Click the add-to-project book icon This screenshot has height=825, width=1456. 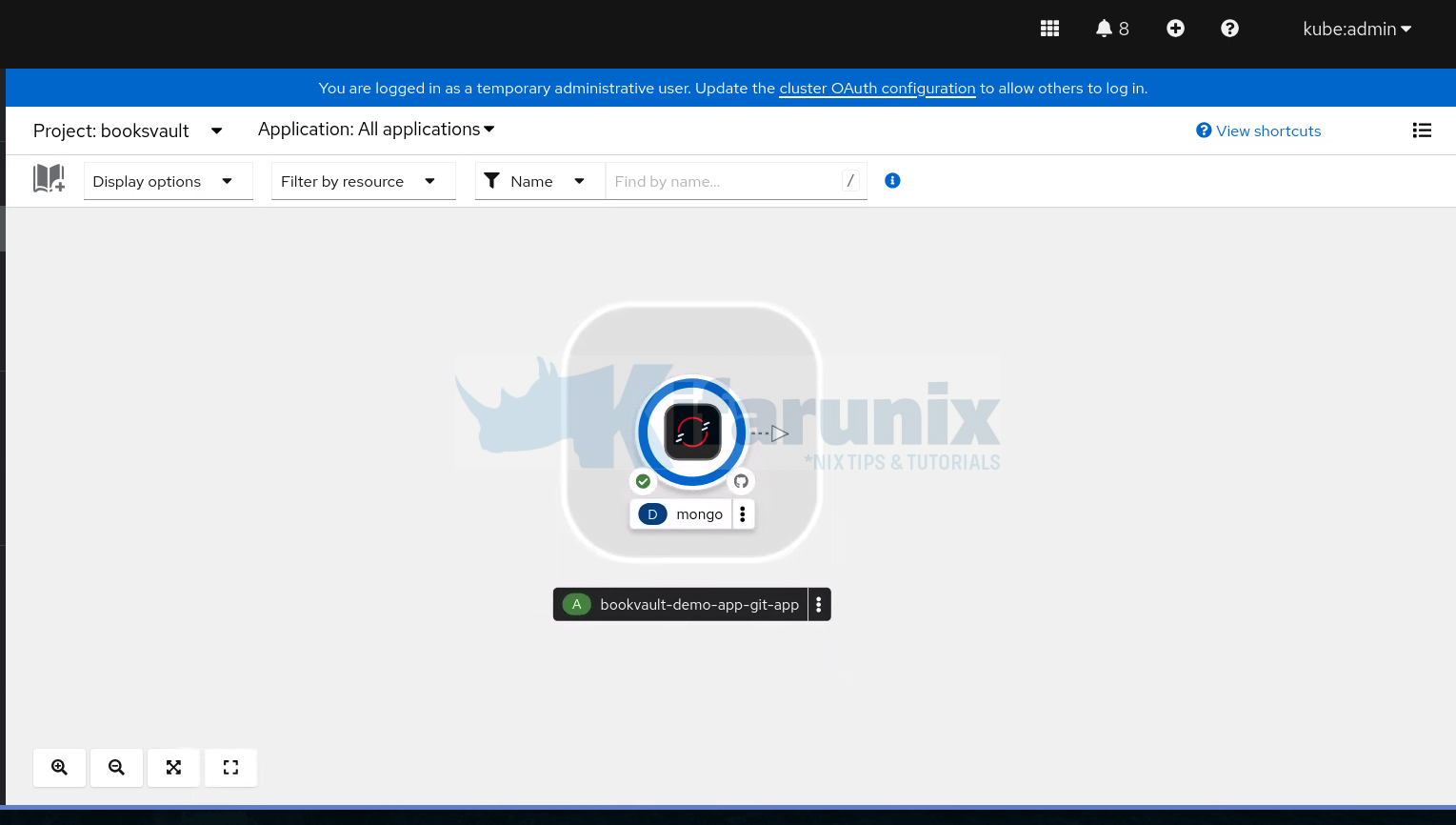[x=49, y=179]
